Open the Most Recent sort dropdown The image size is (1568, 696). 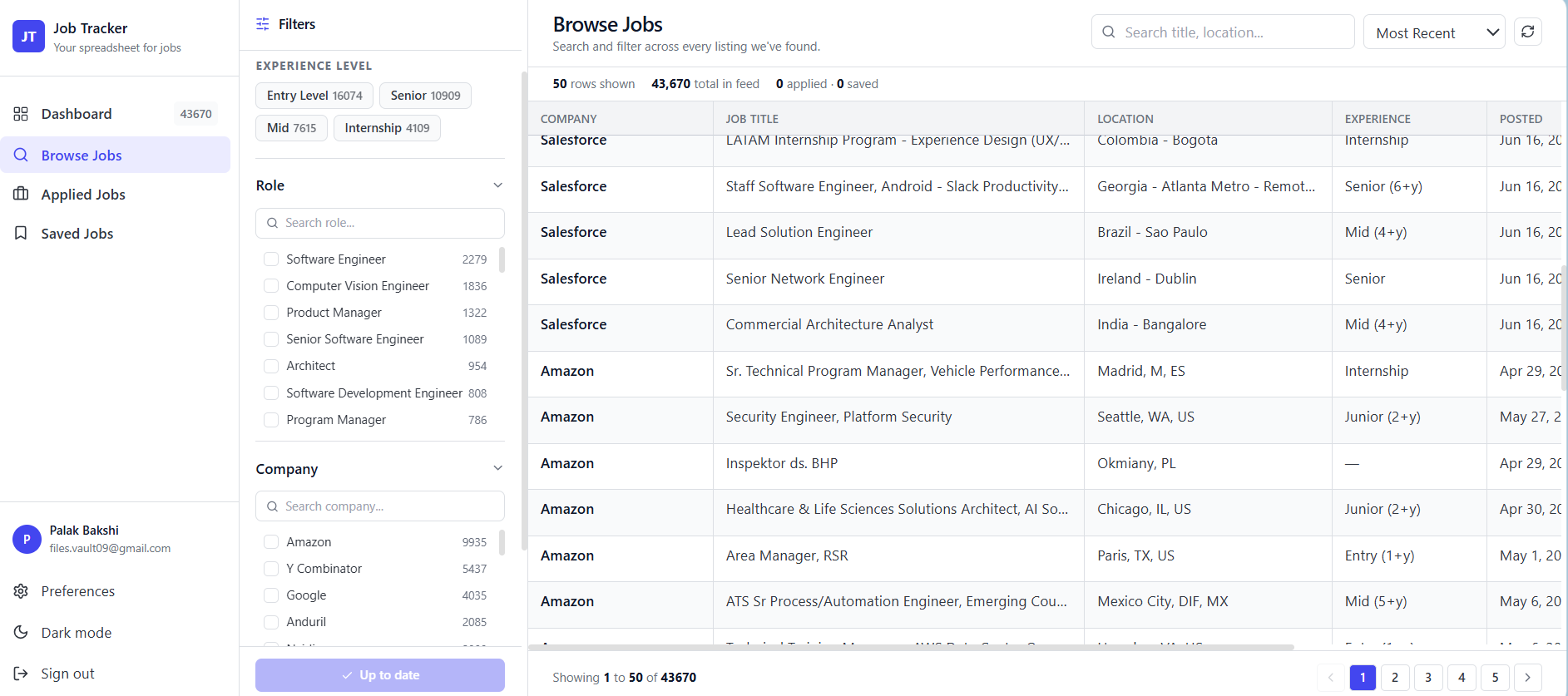[x=1434, y=32]
